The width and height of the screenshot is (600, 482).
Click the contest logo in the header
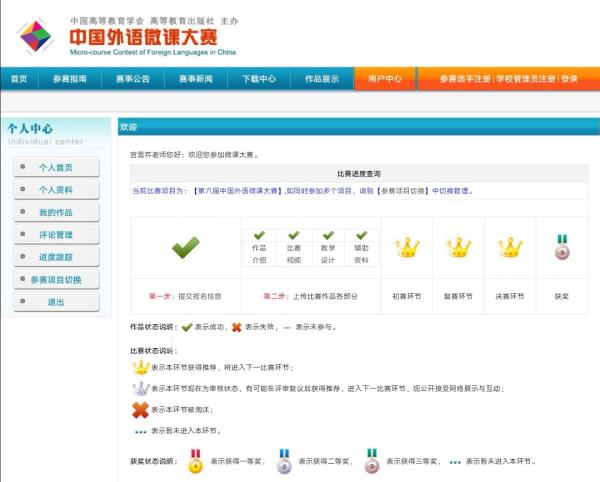[x=36, y=37]
